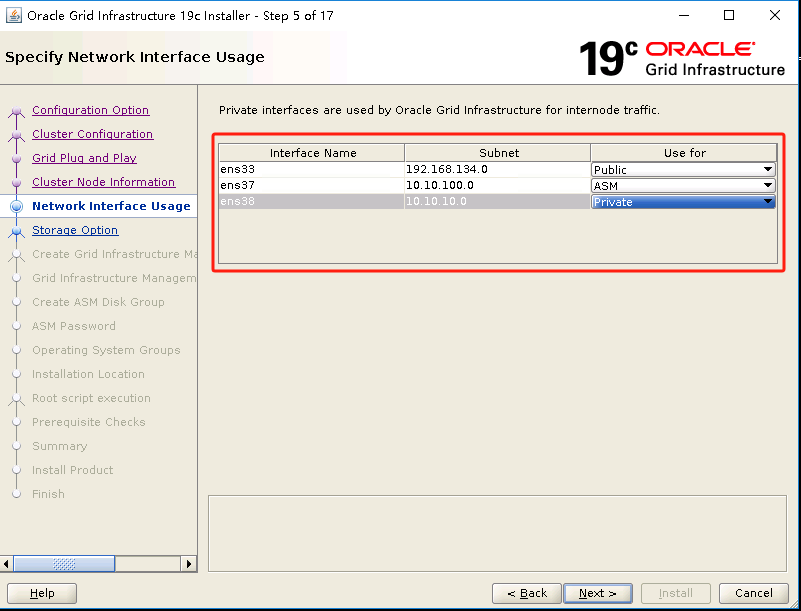Viewport: 801px width, 611px height.
Task: Select the Network Interface Usage step
Action: pyautogui.click(x=111, y=206)
